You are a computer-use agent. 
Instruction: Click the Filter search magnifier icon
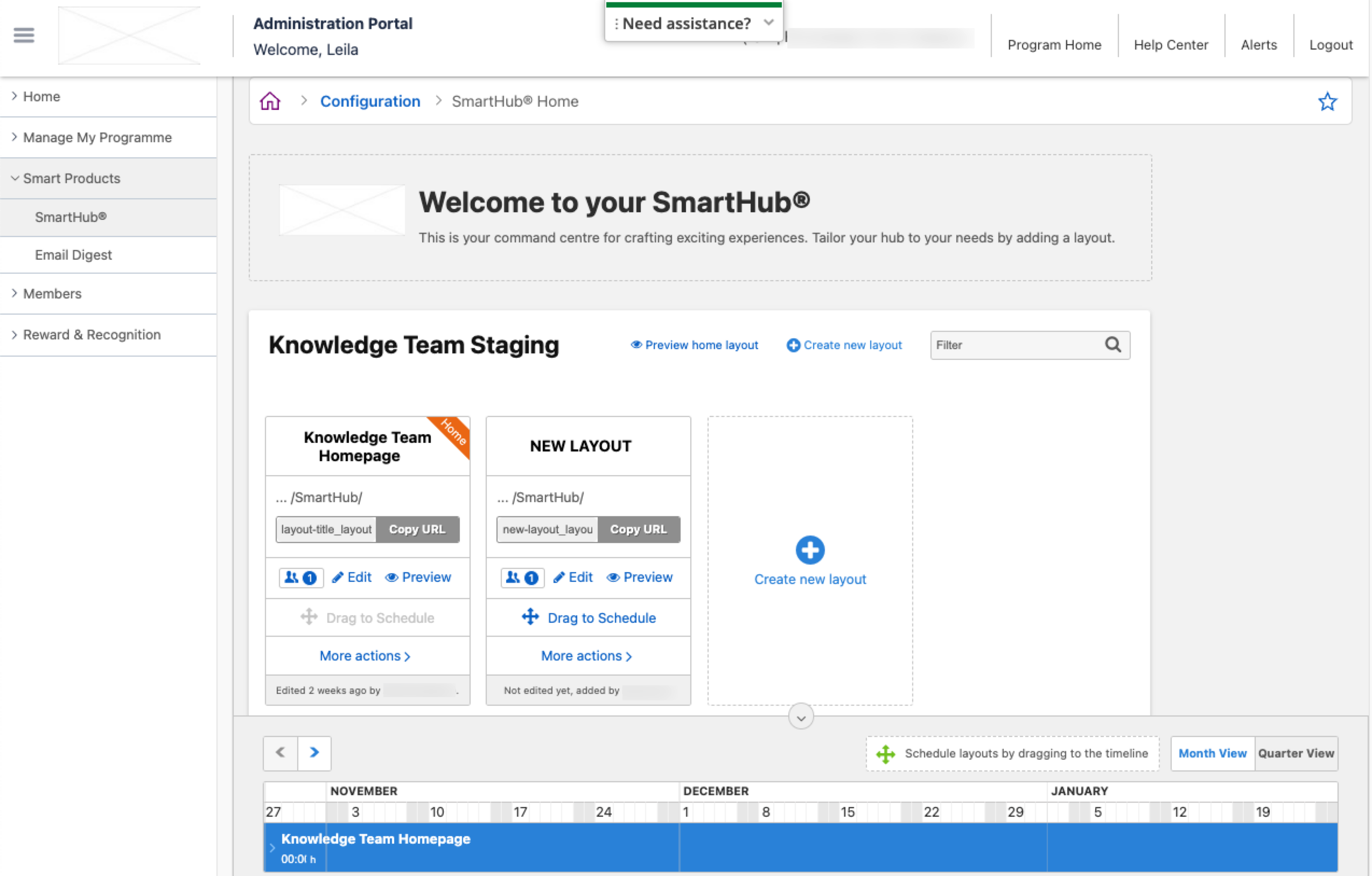click(1113, 345)
